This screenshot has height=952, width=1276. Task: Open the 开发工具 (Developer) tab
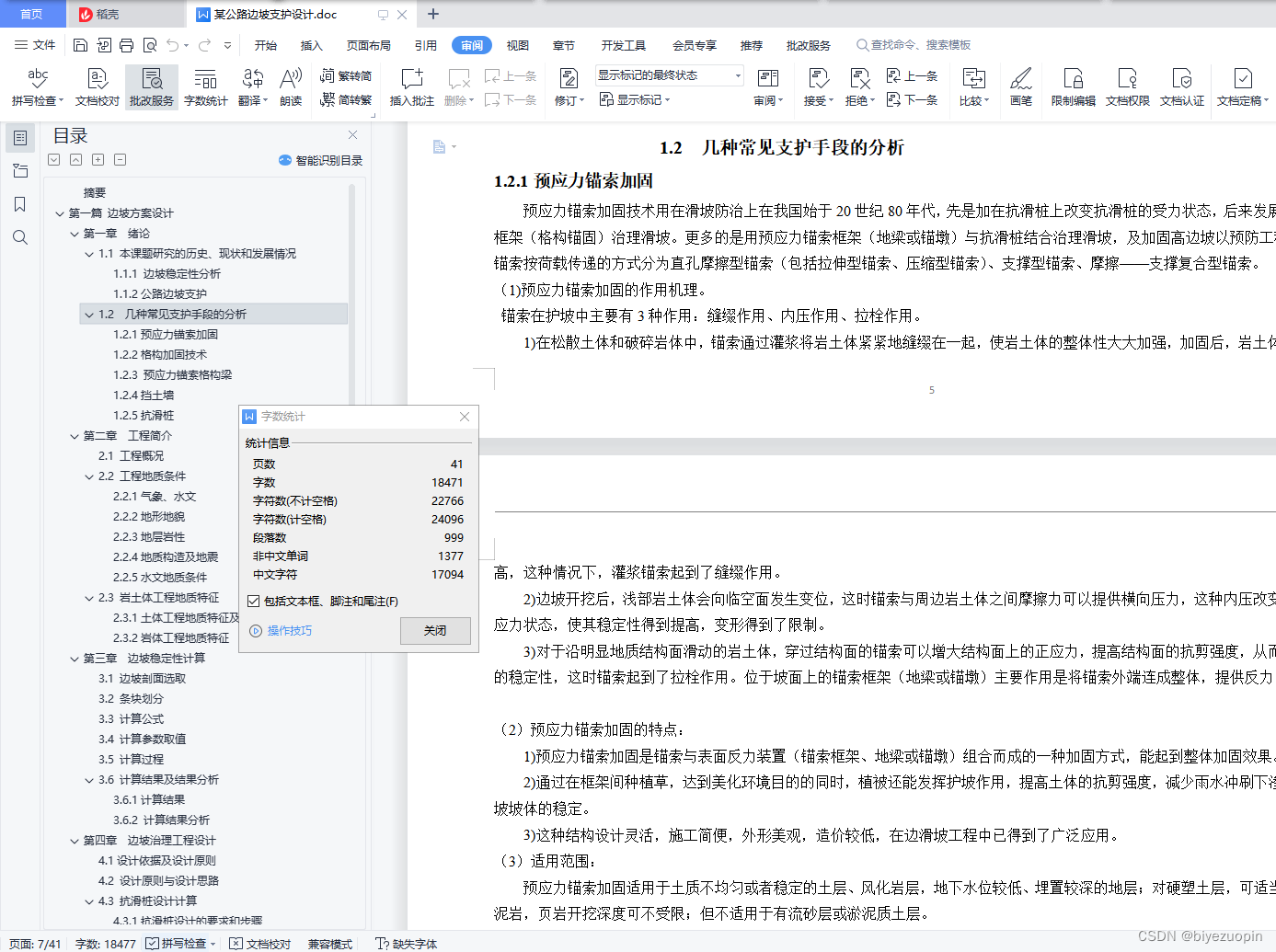(x=624, y=45)
